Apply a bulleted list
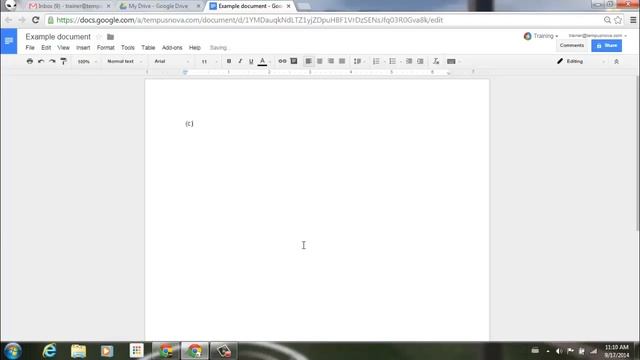Viewport: 640px width, 360px height. (394, 61)
